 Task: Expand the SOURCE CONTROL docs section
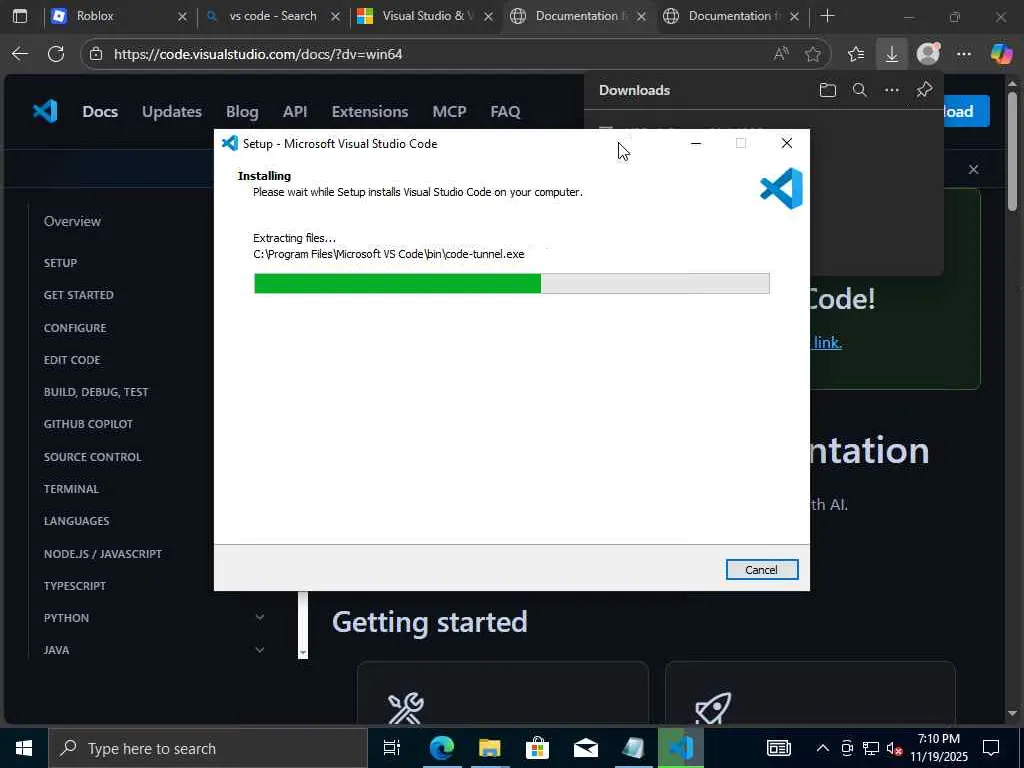[93, 456]
